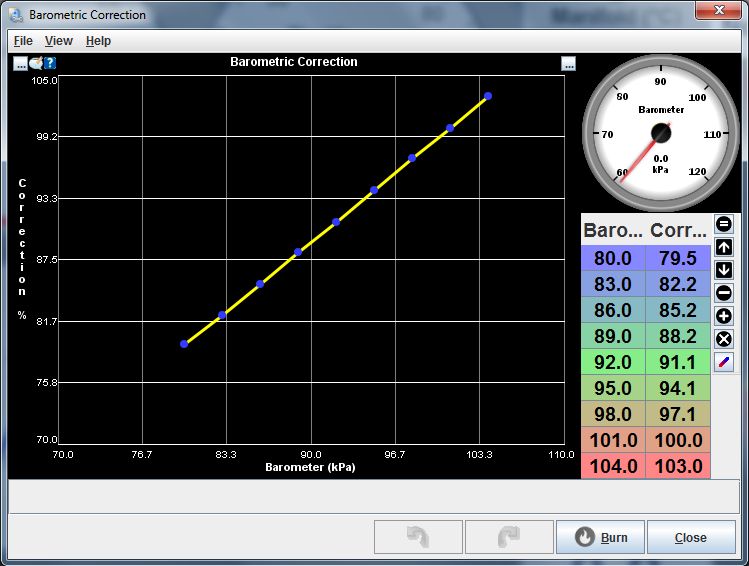Select correction cell 100.0
This screenshot has width=749, height=566.
(678, 440)
